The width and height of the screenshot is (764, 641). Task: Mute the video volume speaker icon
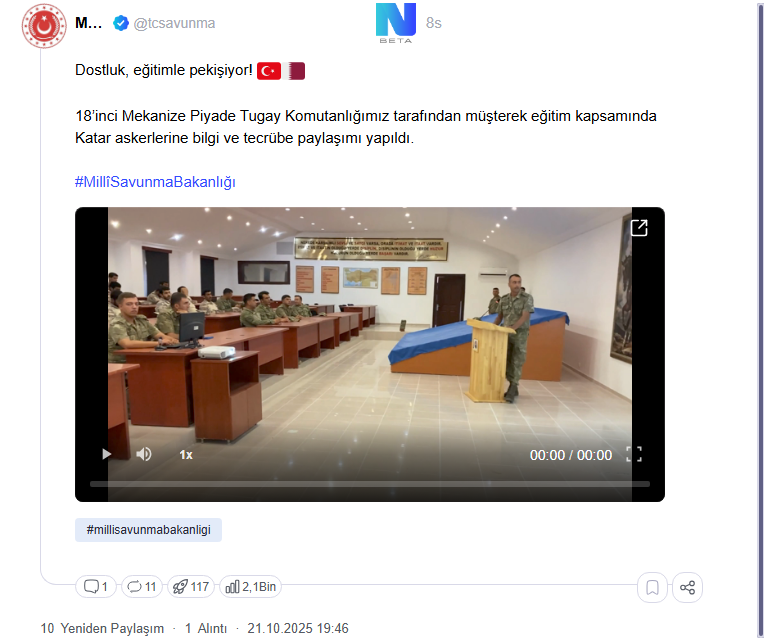144,454
